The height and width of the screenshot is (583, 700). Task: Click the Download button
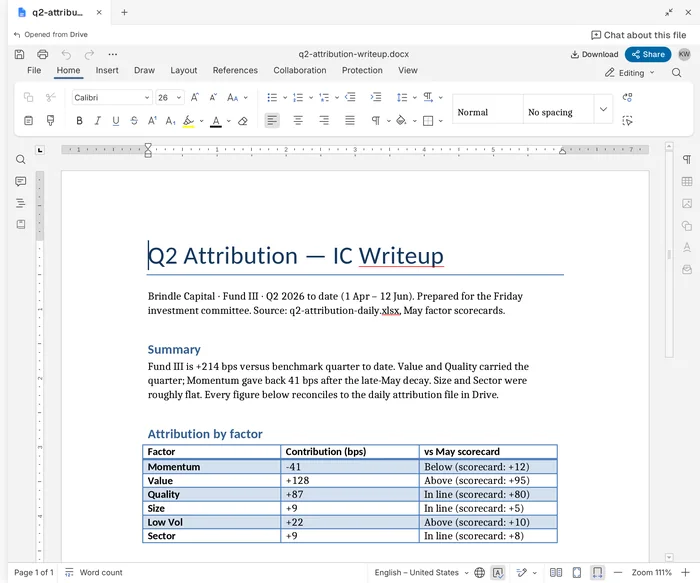point(594,54)
